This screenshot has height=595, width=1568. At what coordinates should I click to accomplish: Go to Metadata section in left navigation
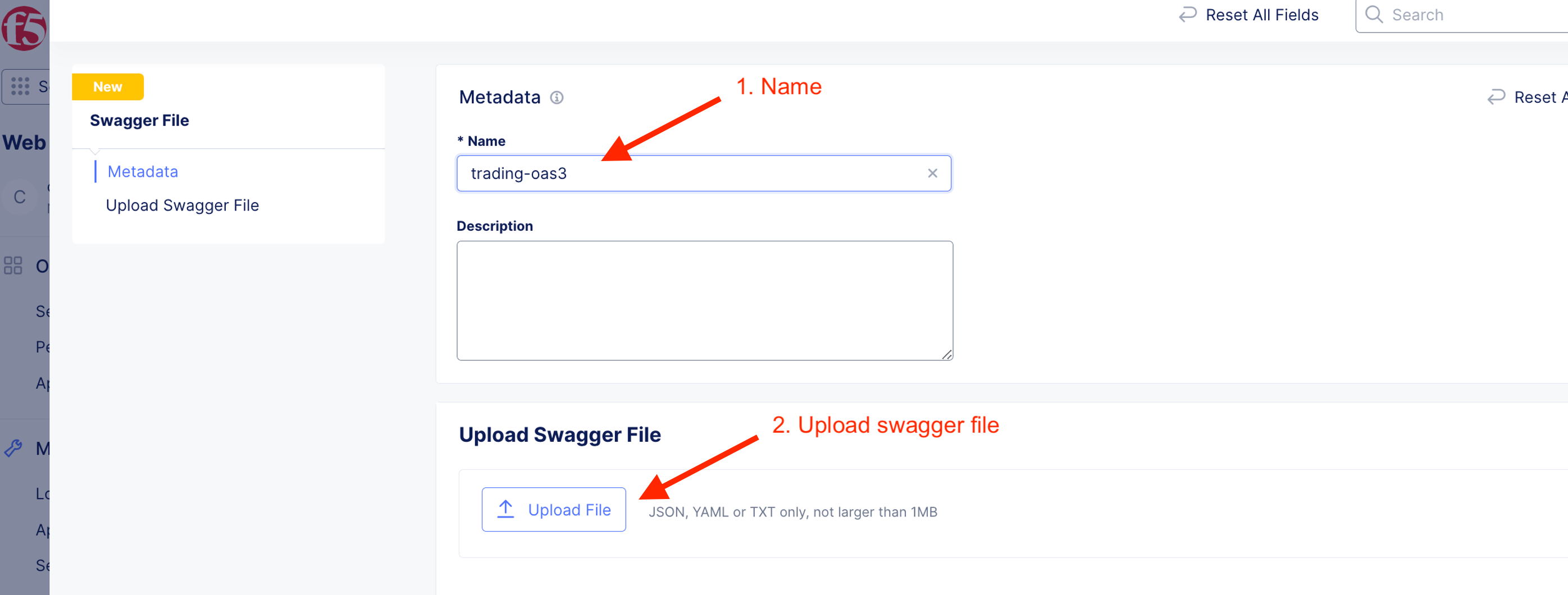point(143,172)
